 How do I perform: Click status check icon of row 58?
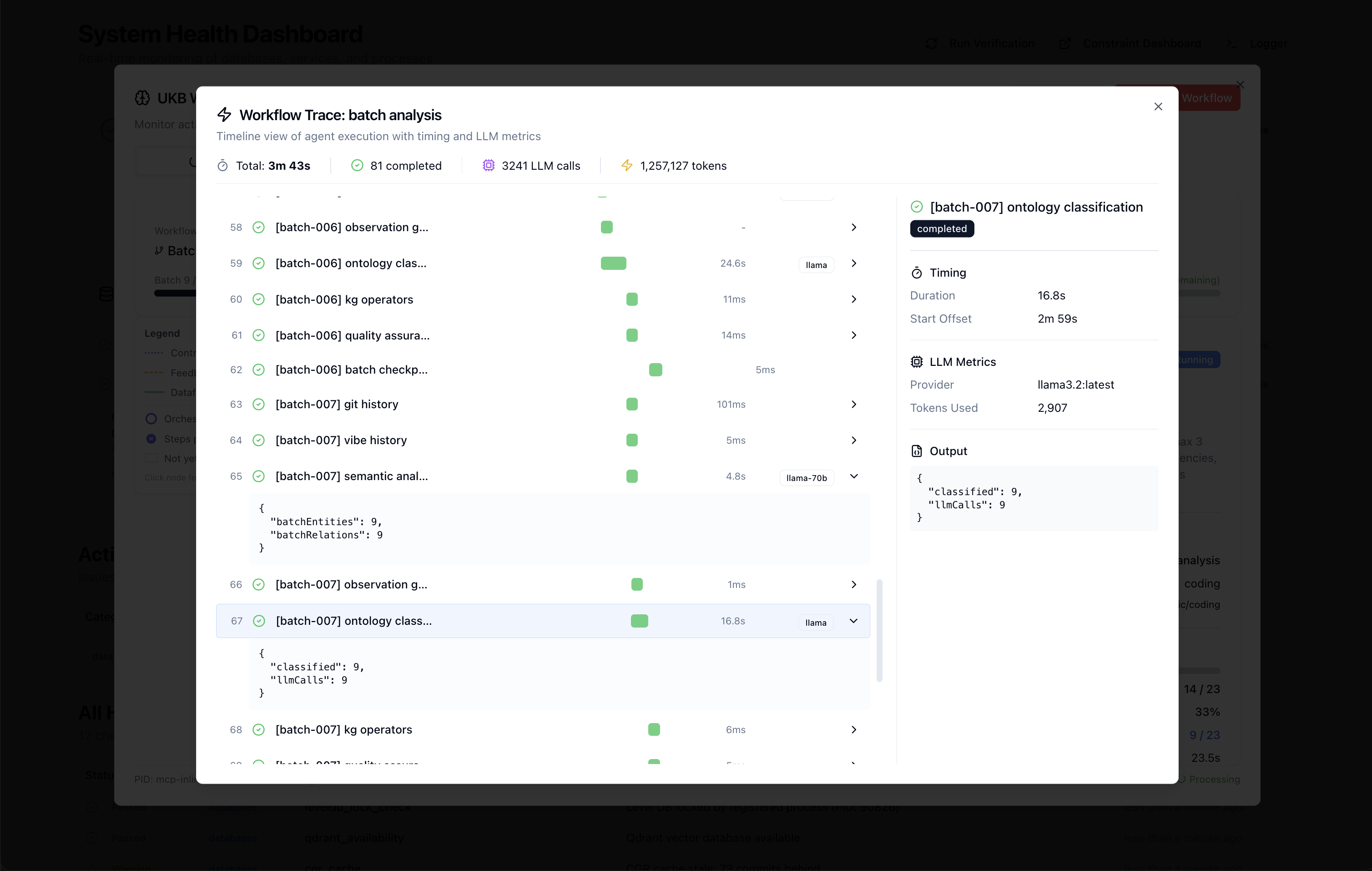coord(259,227)
